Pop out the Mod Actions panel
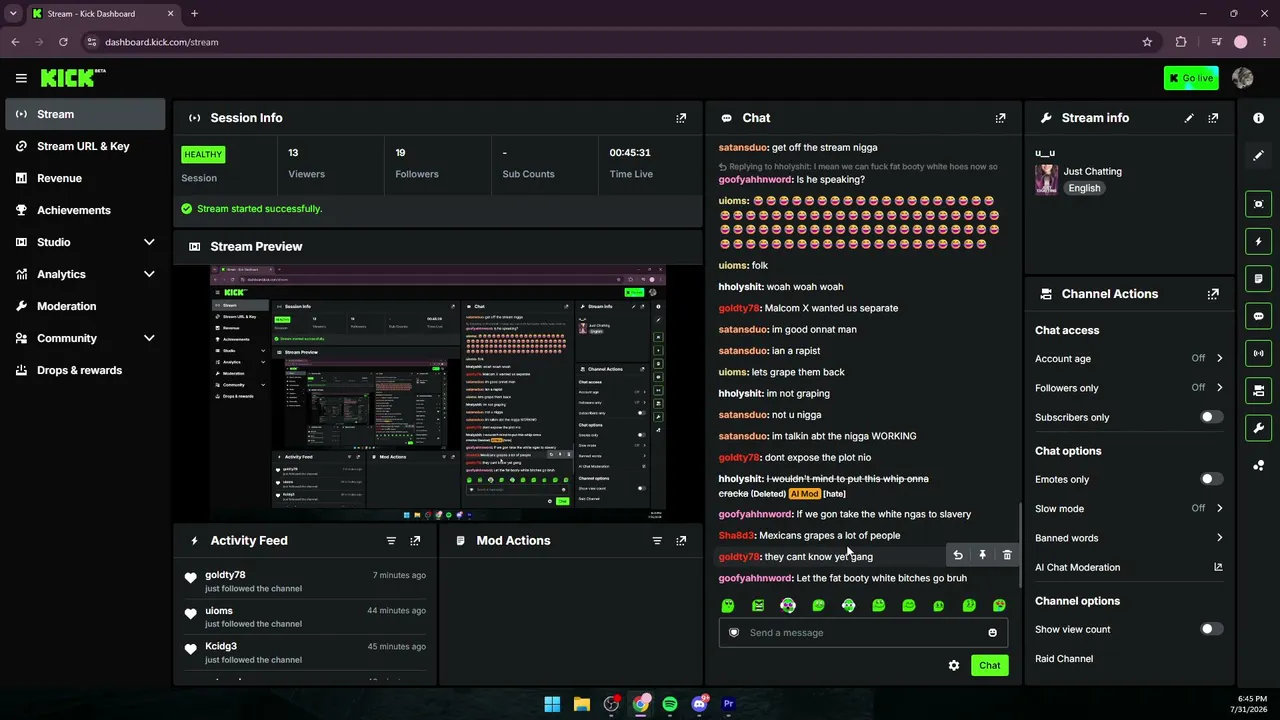This screenshot has height=720, width=1280. coord(681,541)
